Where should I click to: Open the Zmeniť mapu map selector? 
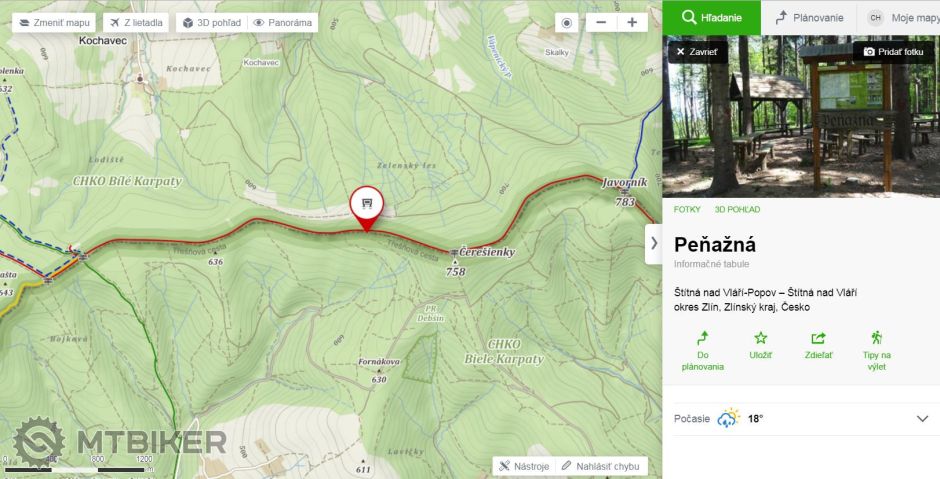(x=53, y=22)
